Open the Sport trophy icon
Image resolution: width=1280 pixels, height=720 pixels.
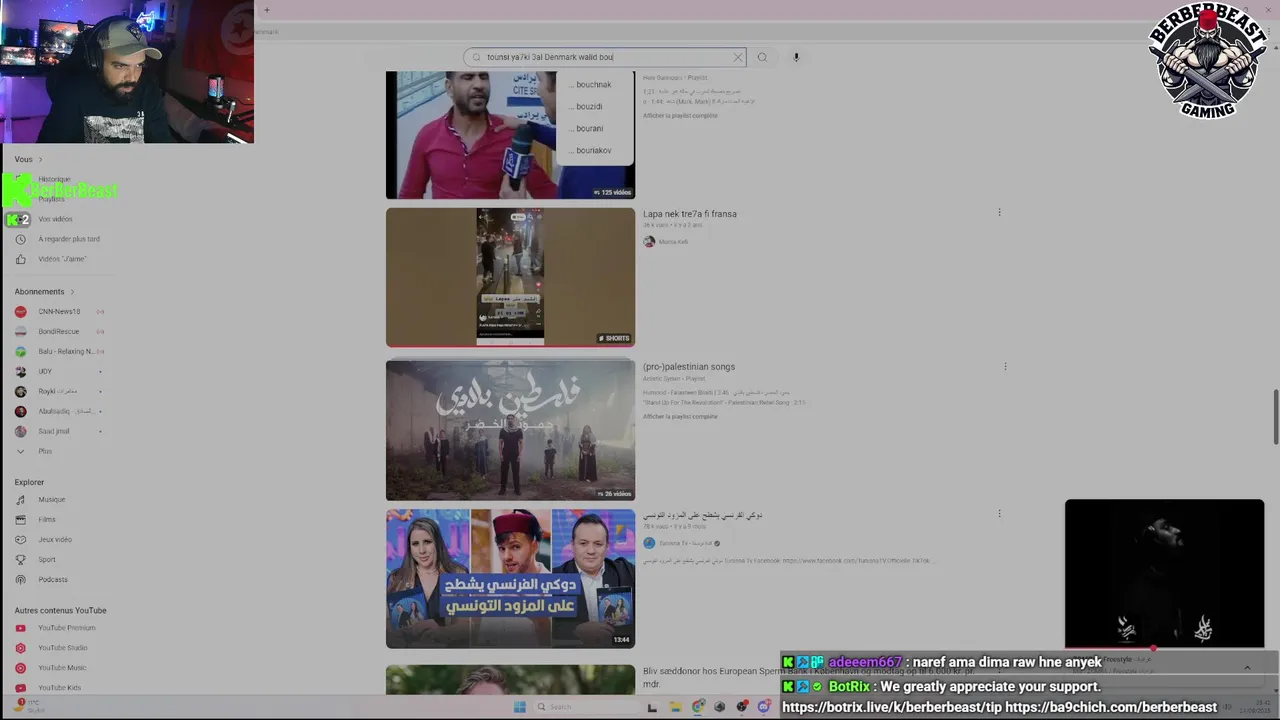click(20, 560)
